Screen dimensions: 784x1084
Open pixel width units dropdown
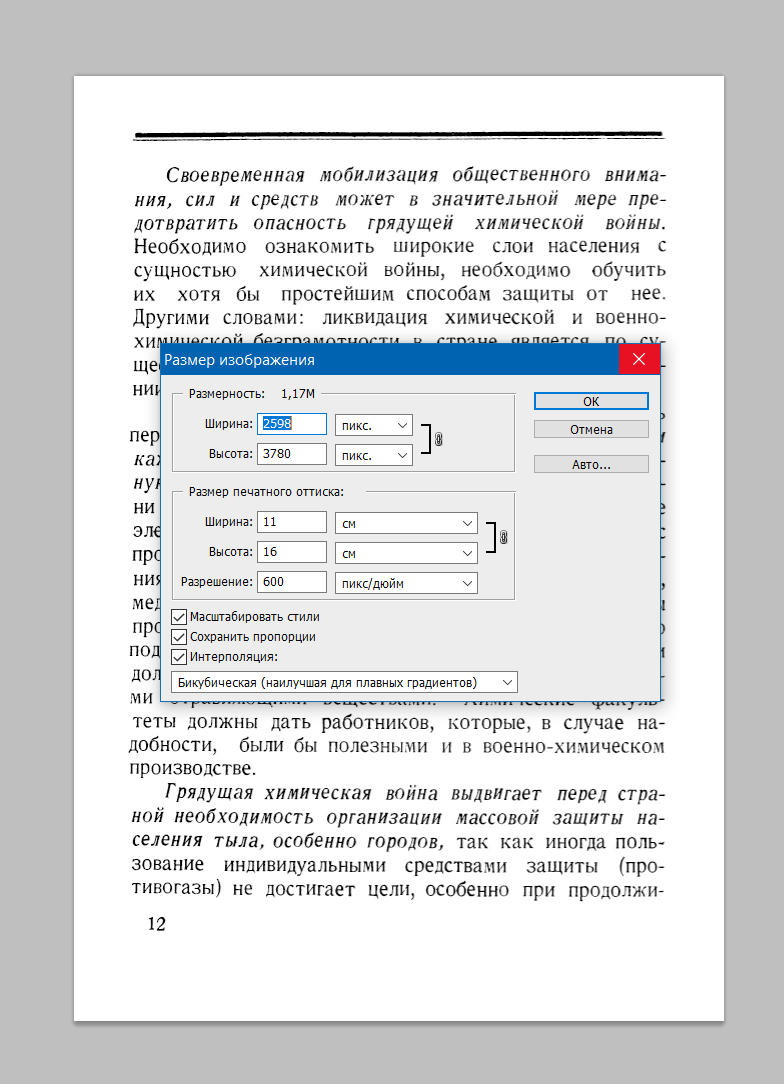[373, 425]
